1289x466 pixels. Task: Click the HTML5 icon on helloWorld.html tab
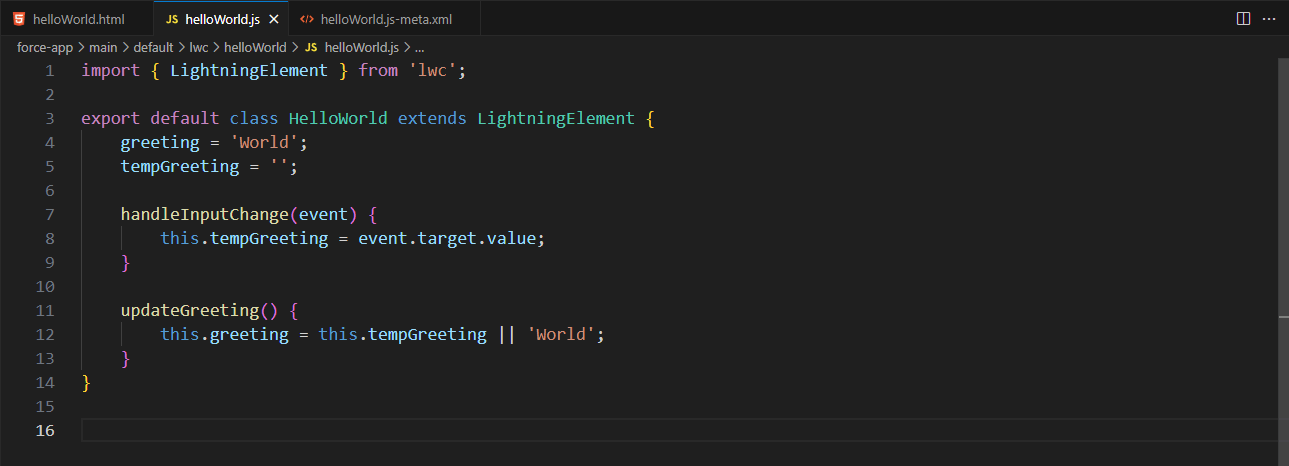click(19, 19)
